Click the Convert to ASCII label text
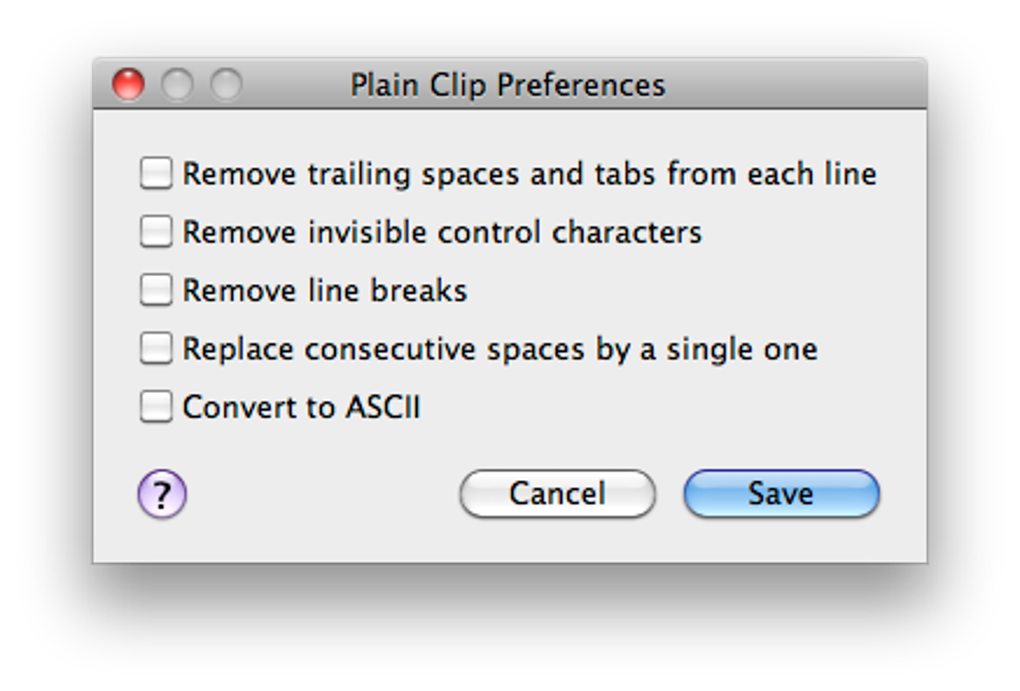The image size is (1020, 691). (302, 407)
